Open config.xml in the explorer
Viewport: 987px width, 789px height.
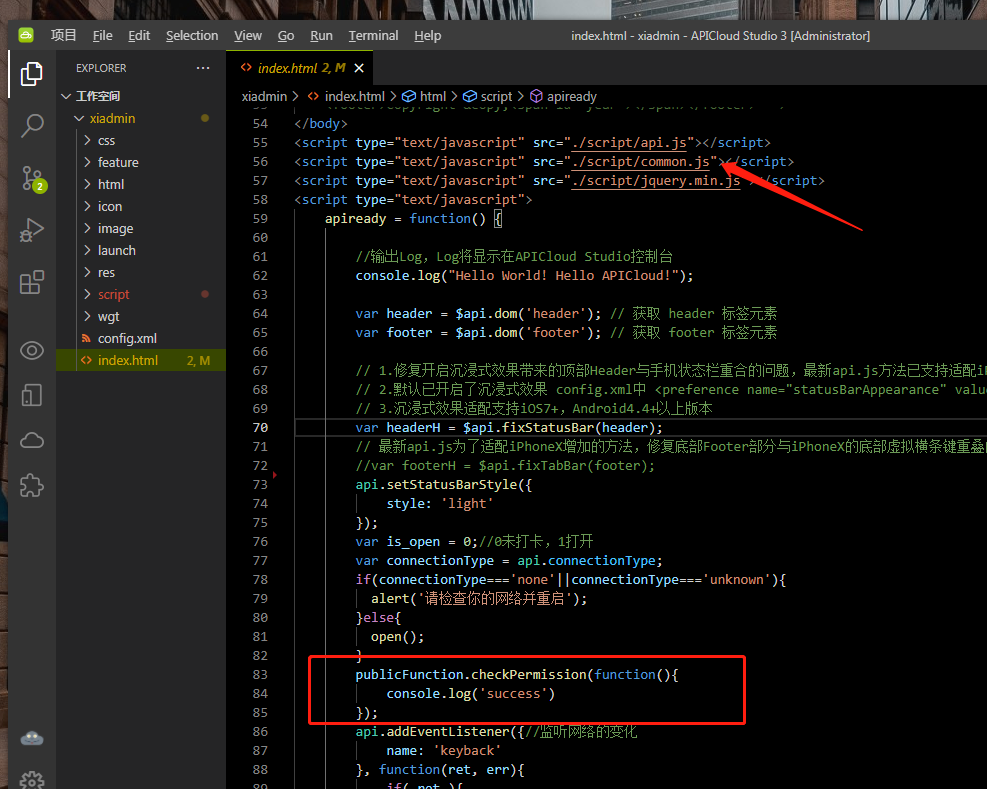pyautogui.click(x=127, y=338)
